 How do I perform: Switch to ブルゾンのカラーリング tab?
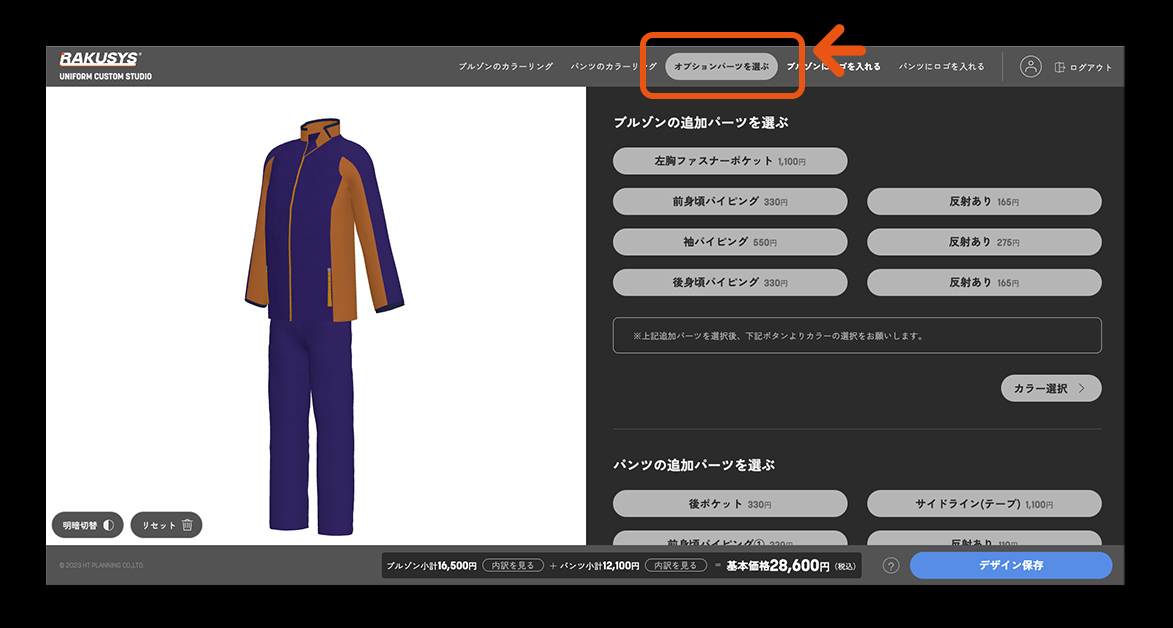(505, 67)
